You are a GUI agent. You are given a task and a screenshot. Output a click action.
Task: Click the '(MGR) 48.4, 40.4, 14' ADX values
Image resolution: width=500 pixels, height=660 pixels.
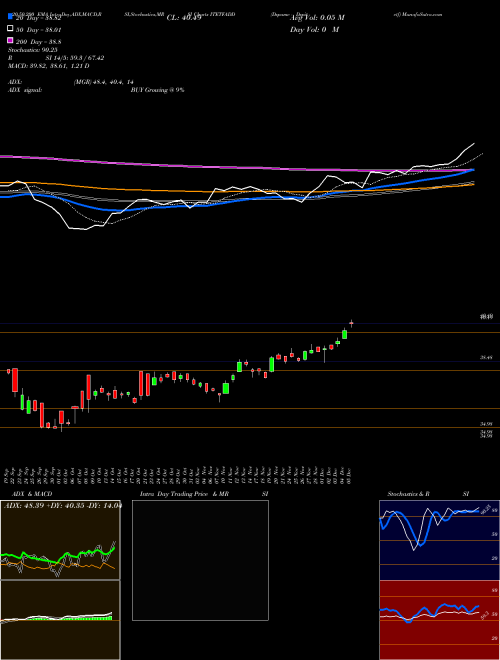pos(103,82)
